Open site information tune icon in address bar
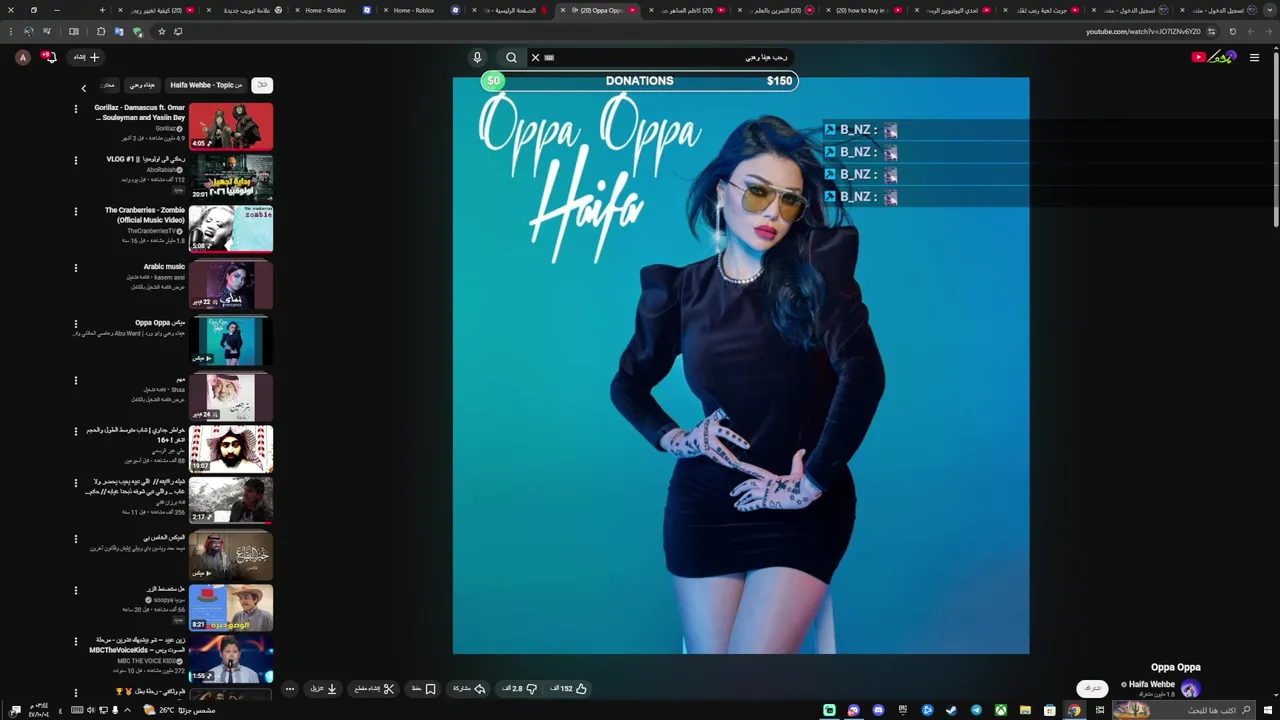The width and height of the screenshot is (1280, 720). (x=1211, y=31)
